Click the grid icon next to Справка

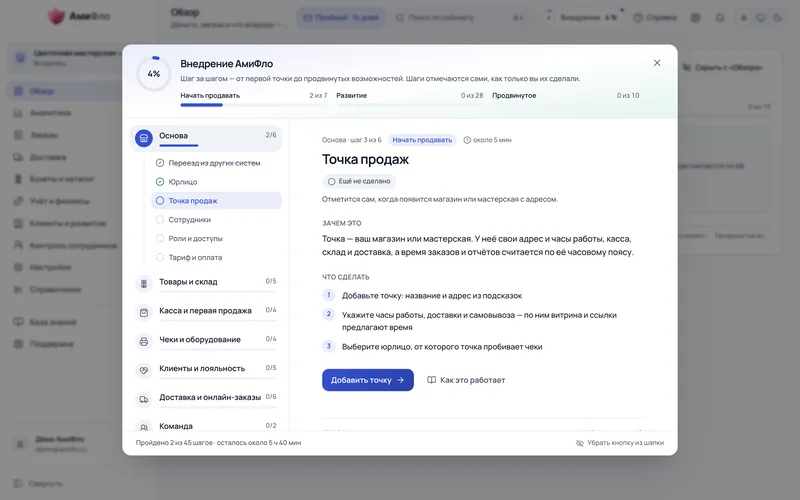tap(695, 17)
